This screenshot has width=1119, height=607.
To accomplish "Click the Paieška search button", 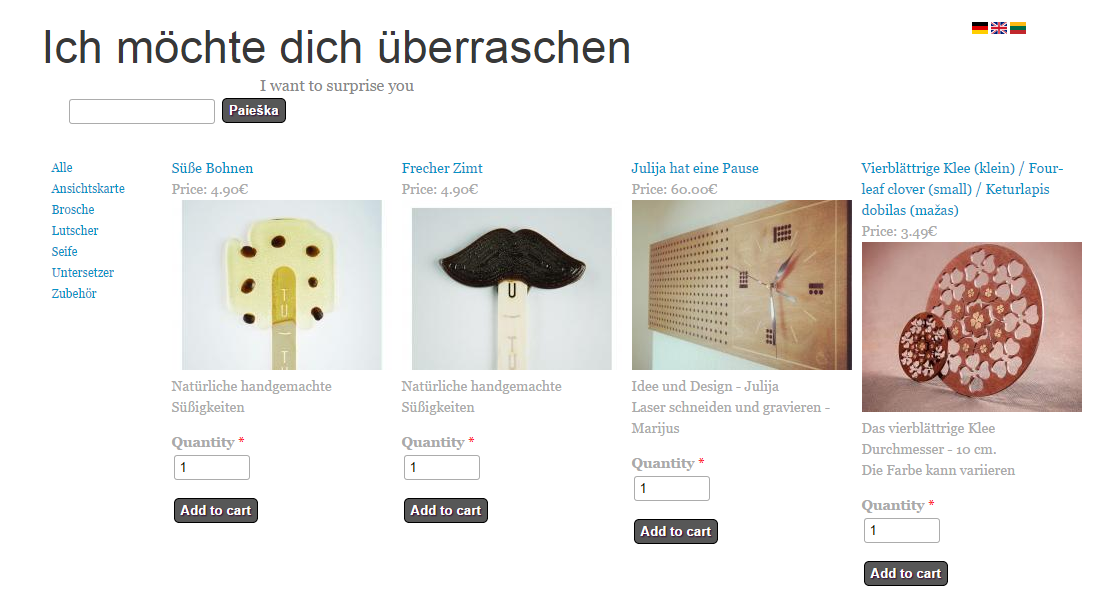I will pos(253,111).
